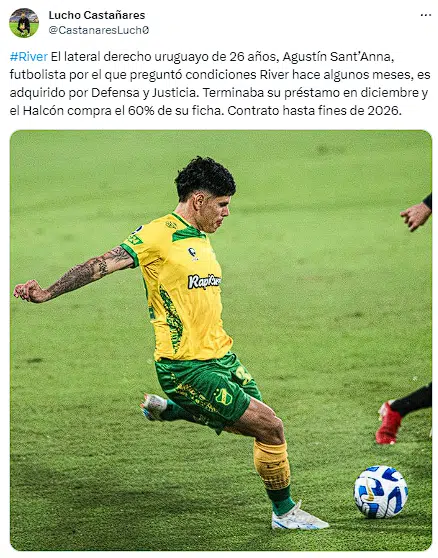The image size is (438, 558).
Task: Click the club crest on green shorts
Action: [x=223, y=396]
